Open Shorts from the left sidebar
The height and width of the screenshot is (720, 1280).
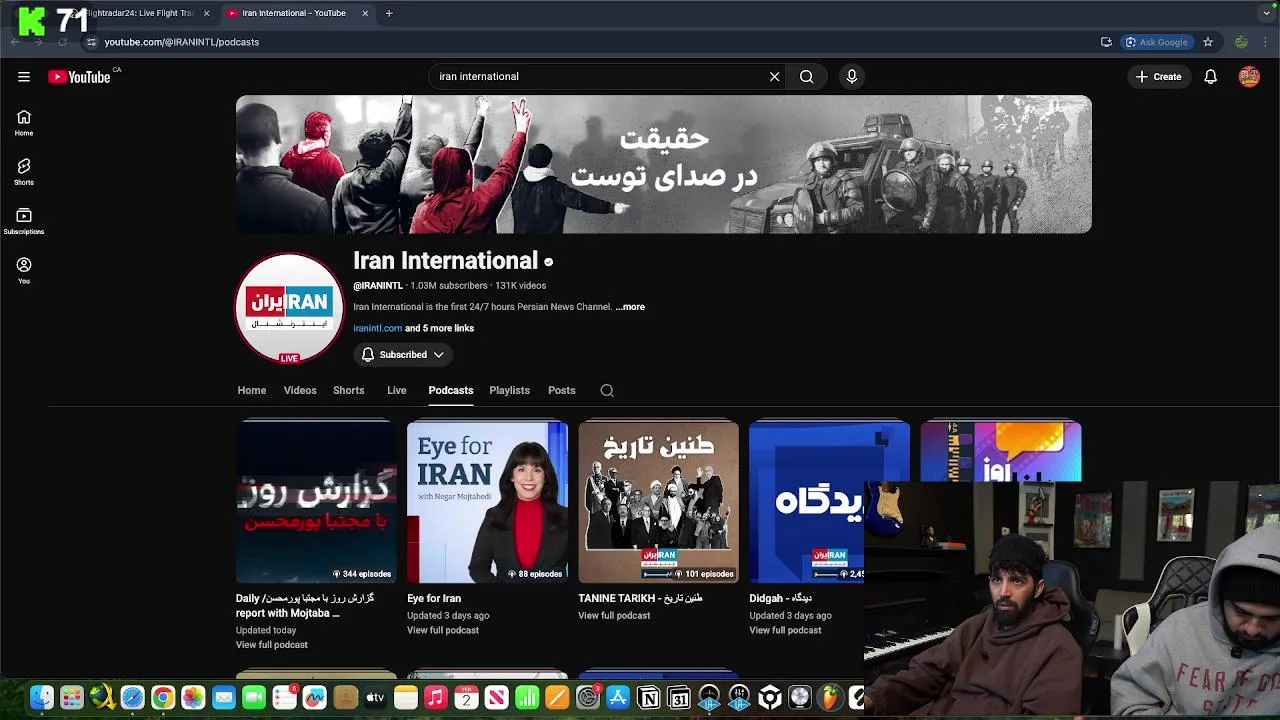pyautogui.click(x=24, y=172)
